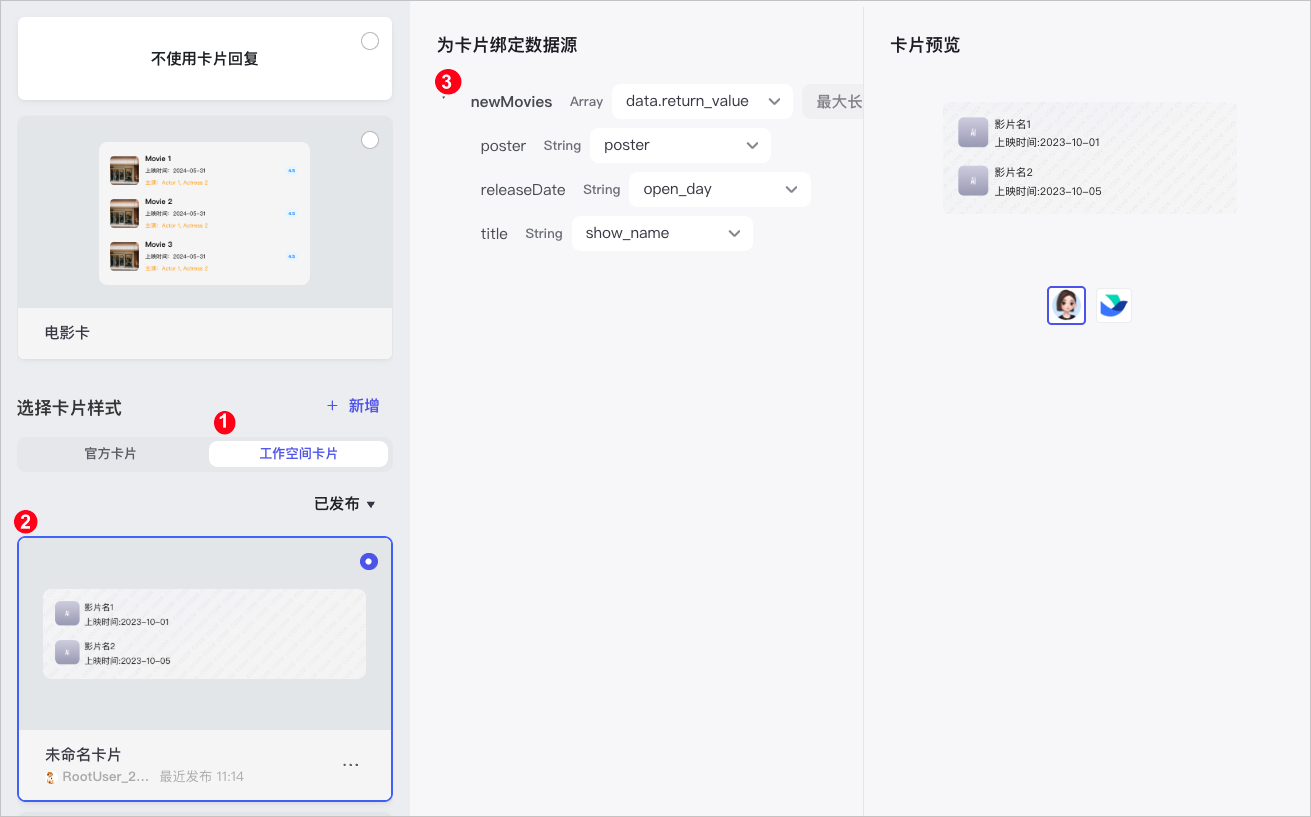The image size is (1311, 817).
Task: Select the 不使用卡片回复 radio button
Action: pyautogui.click(x=370, y=41)
